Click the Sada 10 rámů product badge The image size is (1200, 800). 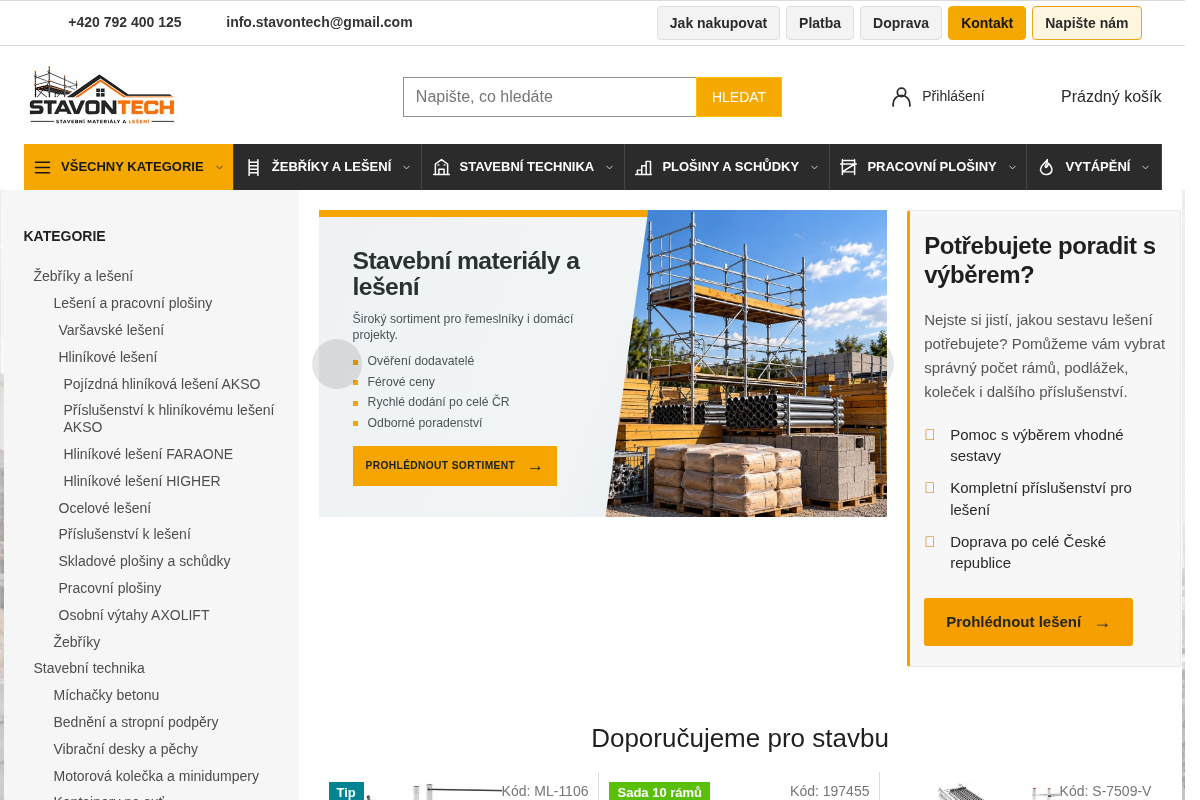pyautogui.click(x=659, y=792)
